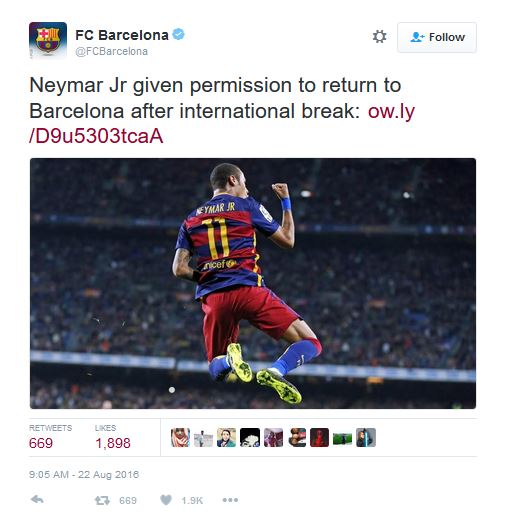507x526 pixels.
Task: Open first liker's avatar with headscarf
Action: pos(181,437)
